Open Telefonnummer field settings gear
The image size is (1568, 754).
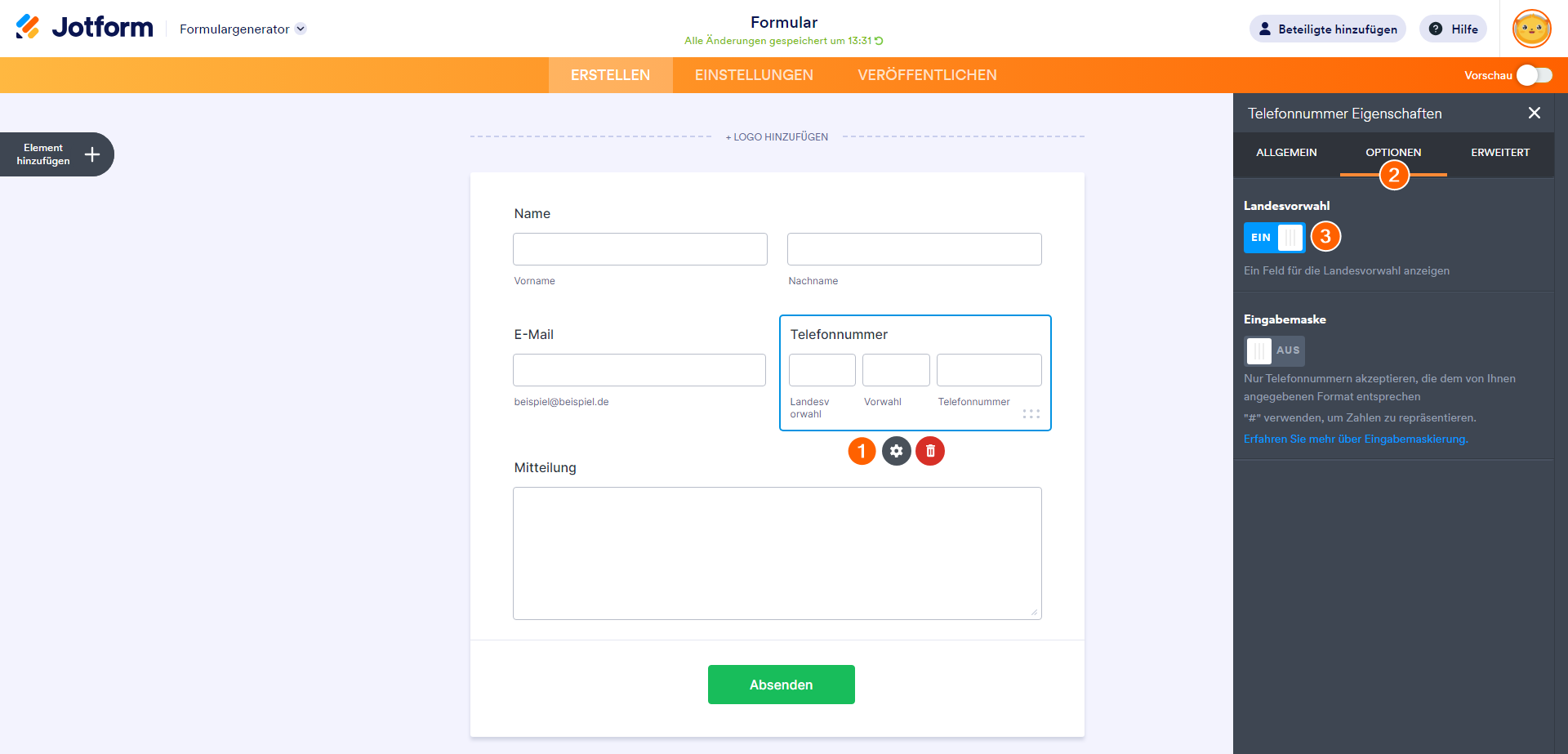coord(896,451)
